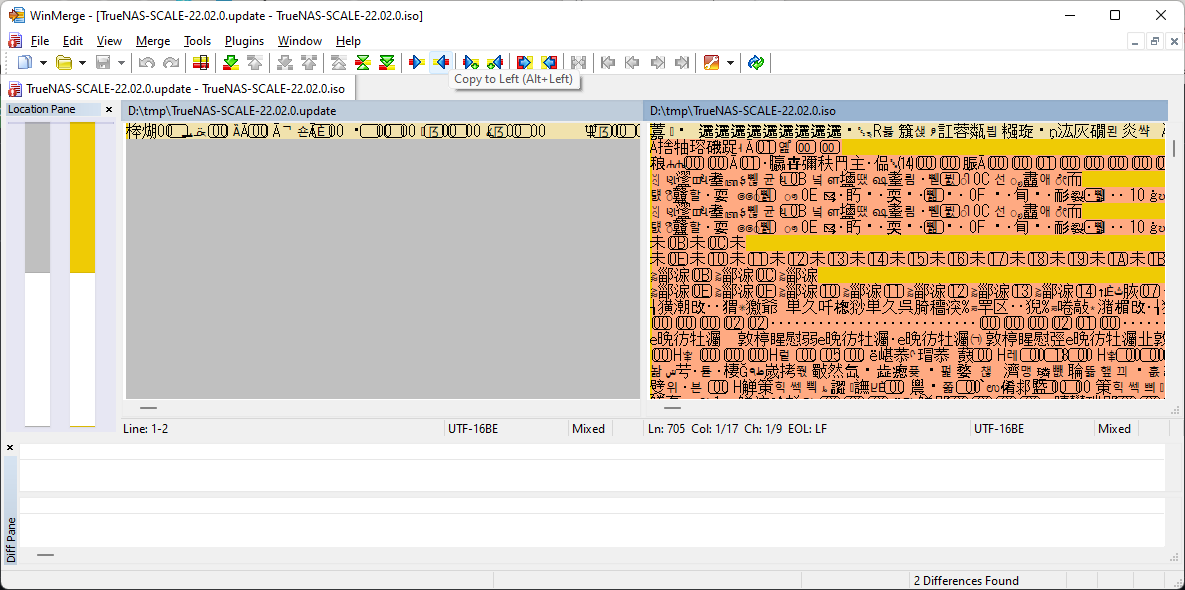This screenshot has width=1185, height=590.
Task: Restore the inner document window
Action: click(1155, 42)
